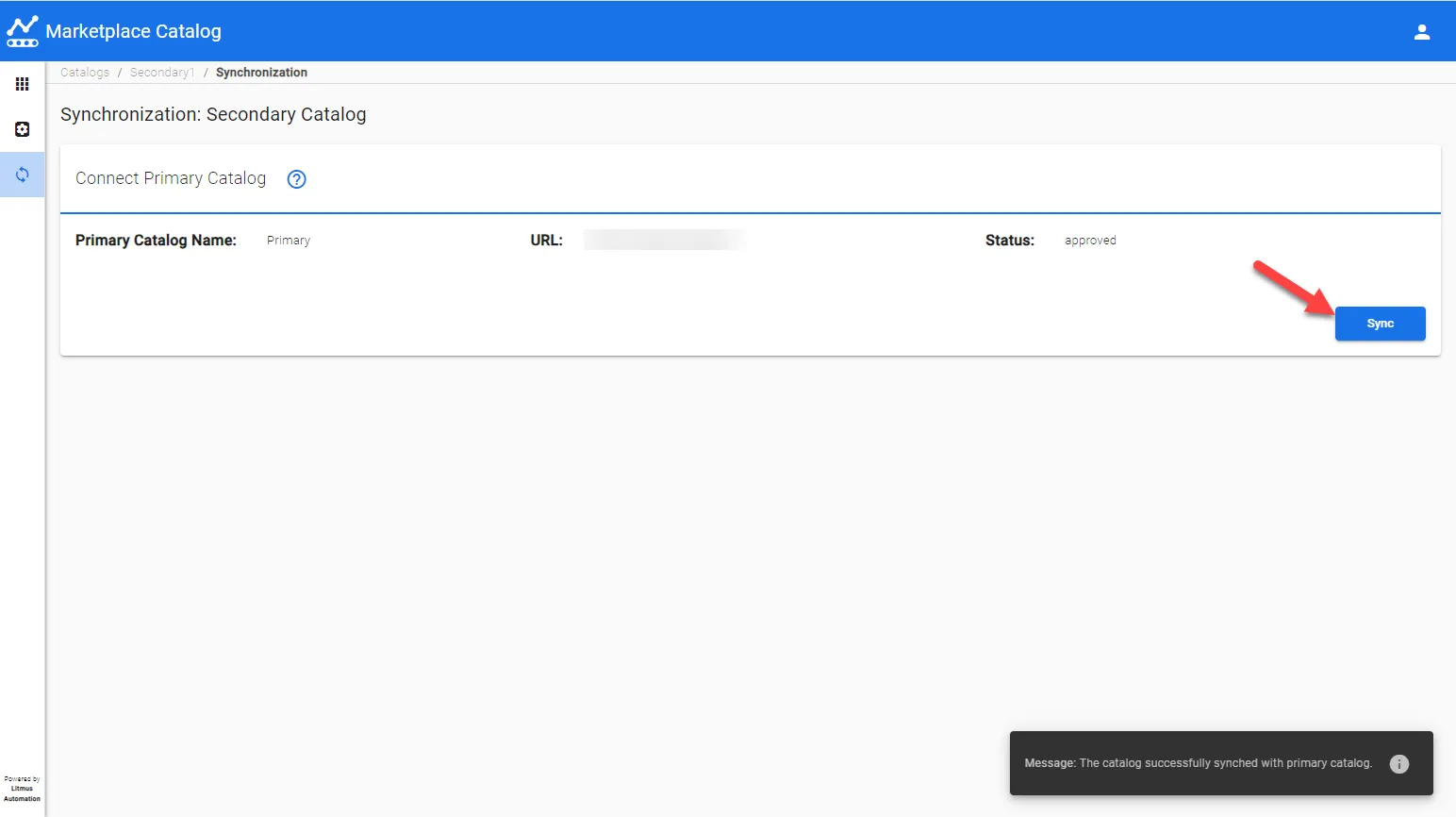
Task: Click the 'Status:' label
Action: pos(1010,241)
